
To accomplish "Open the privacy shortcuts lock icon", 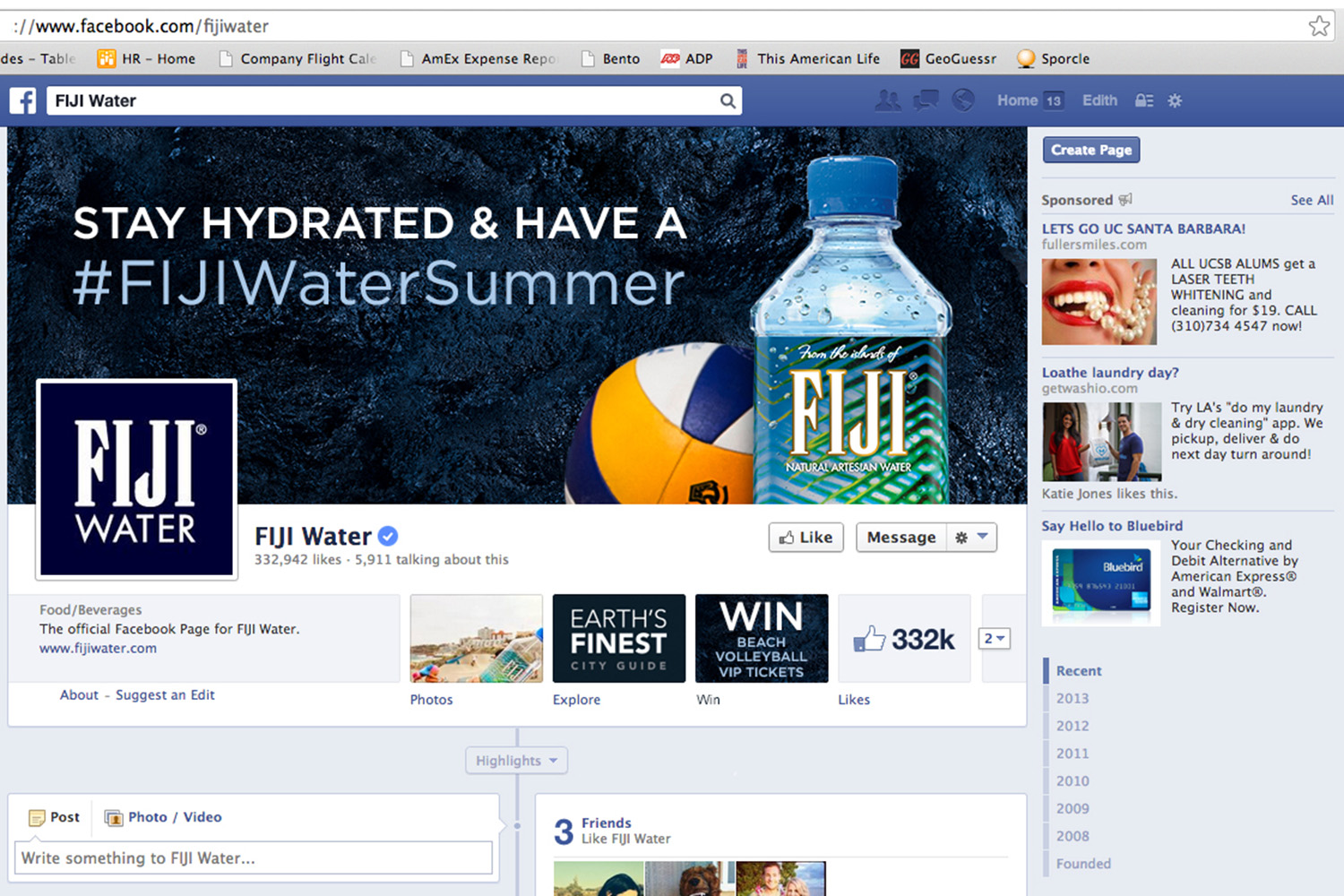I will coord(1144,100).
